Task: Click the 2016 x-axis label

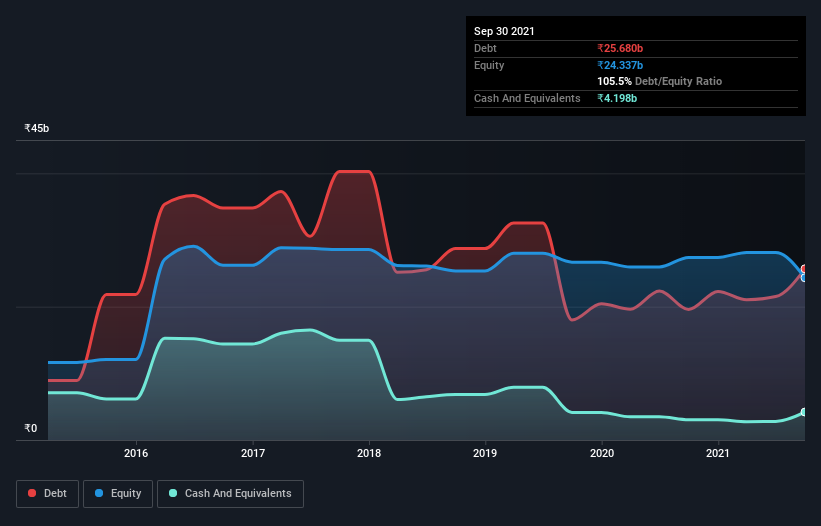Action: (x=136, y=453)
